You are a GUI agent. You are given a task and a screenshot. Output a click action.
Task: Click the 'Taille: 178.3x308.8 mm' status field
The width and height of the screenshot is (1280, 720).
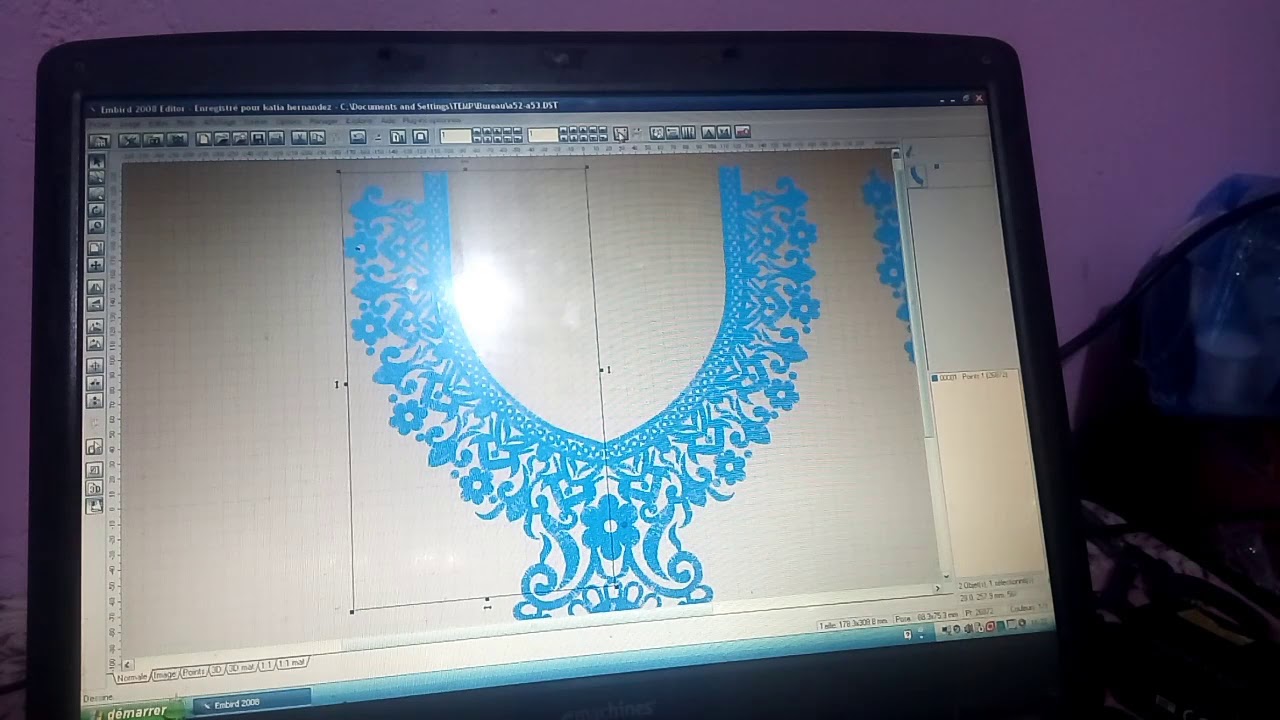(x=853, y=625)
